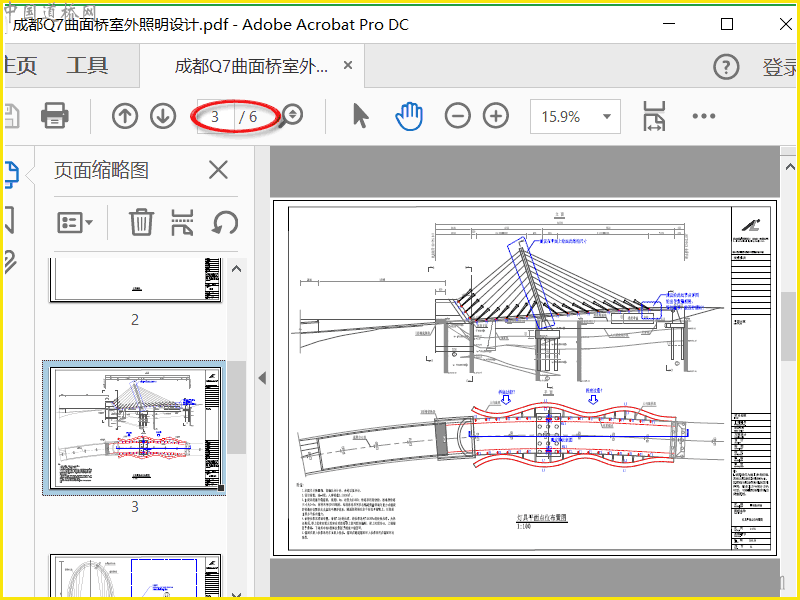The image size is (800, 600).
Task: Go to next page with down arrow
Action: tap(163, 116)
